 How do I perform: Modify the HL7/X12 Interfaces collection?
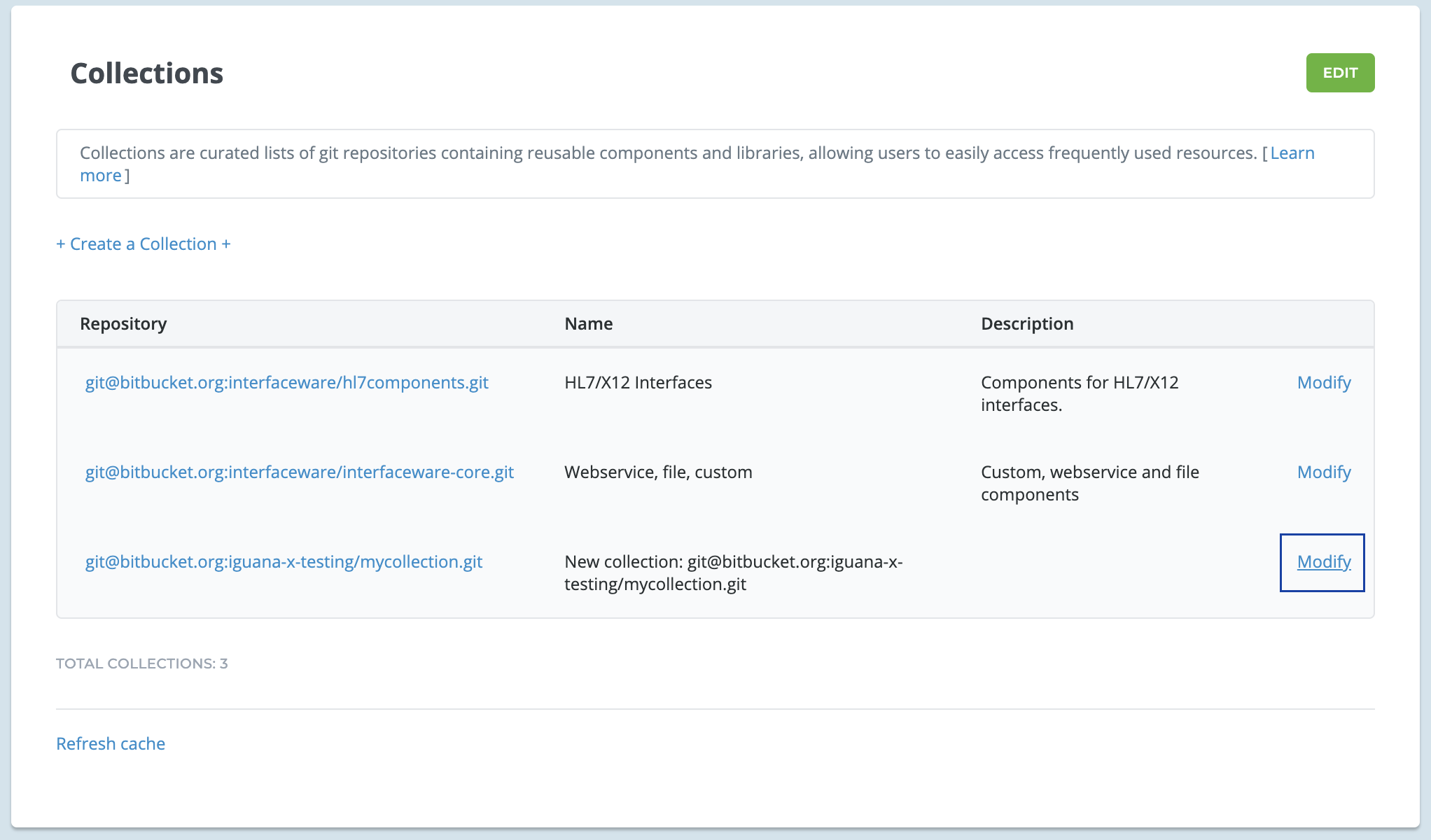[x=1323, y=383]
